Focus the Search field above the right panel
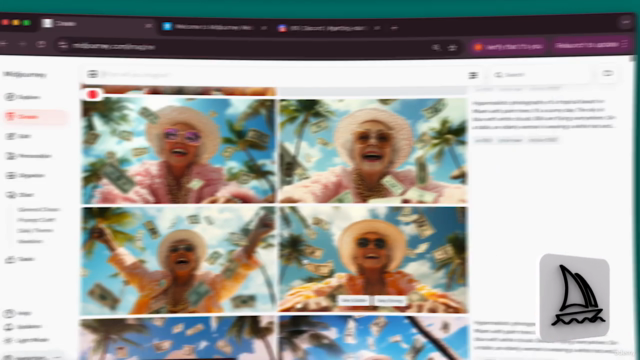The height and width of the screenshot is (360, 640). click(x=541, y=75)
